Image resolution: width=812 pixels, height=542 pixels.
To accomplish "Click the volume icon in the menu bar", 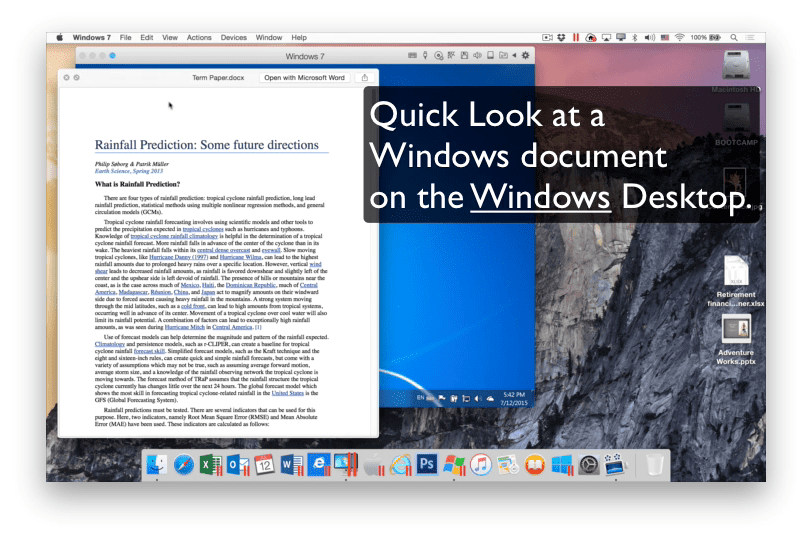I will coord(649,37).
